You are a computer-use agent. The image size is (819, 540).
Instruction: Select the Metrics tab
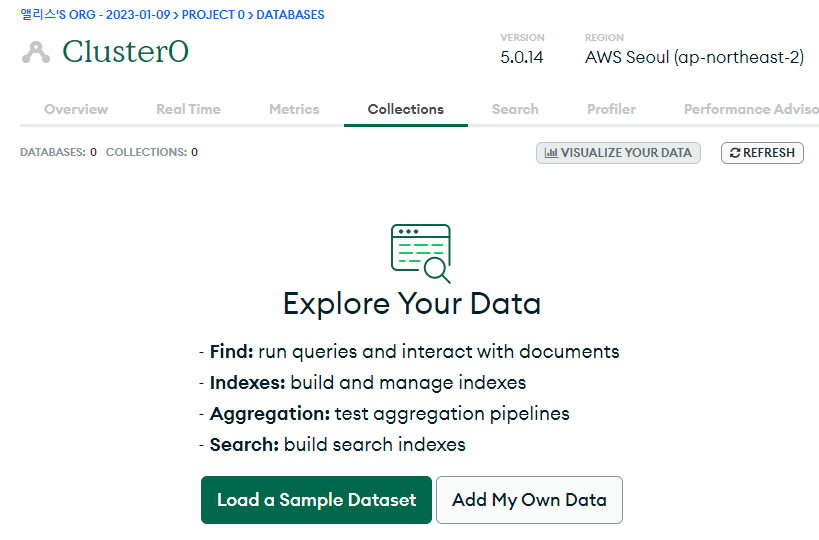pos(294,109)
